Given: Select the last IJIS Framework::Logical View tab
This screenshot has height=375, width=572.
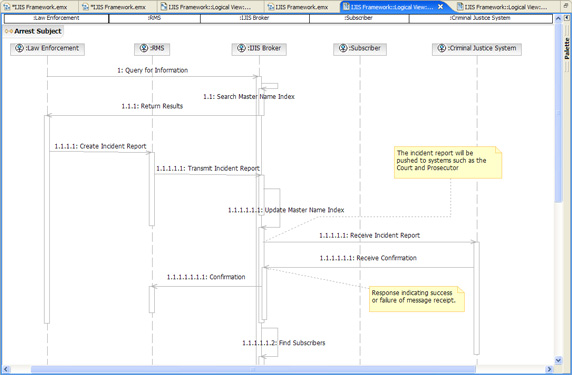Looking at the screenshot, I should (503, 7).
